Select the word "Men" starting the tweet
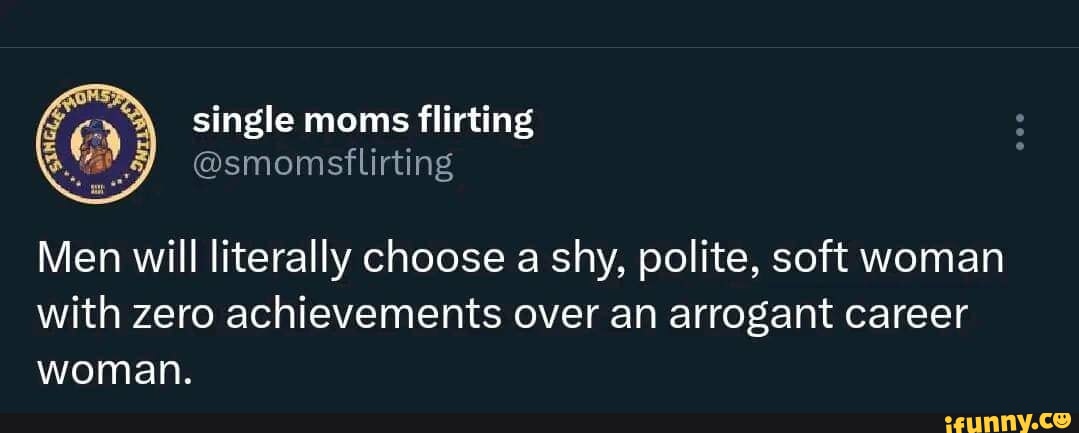This screenshot has width=1079, height=433. pyautogui.click(x=72, y=266)
